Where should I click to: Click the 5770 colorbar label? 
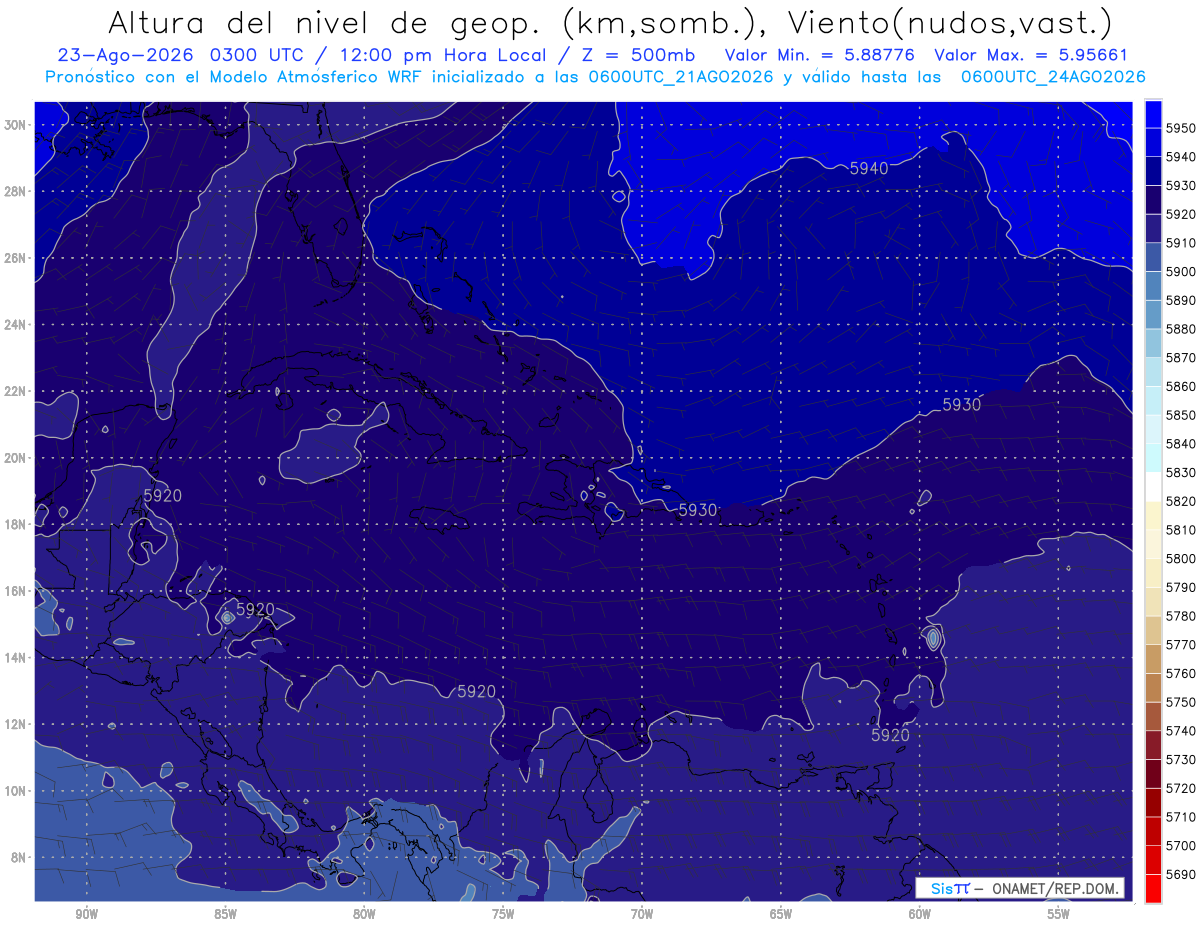click(x=1180, y=645)
